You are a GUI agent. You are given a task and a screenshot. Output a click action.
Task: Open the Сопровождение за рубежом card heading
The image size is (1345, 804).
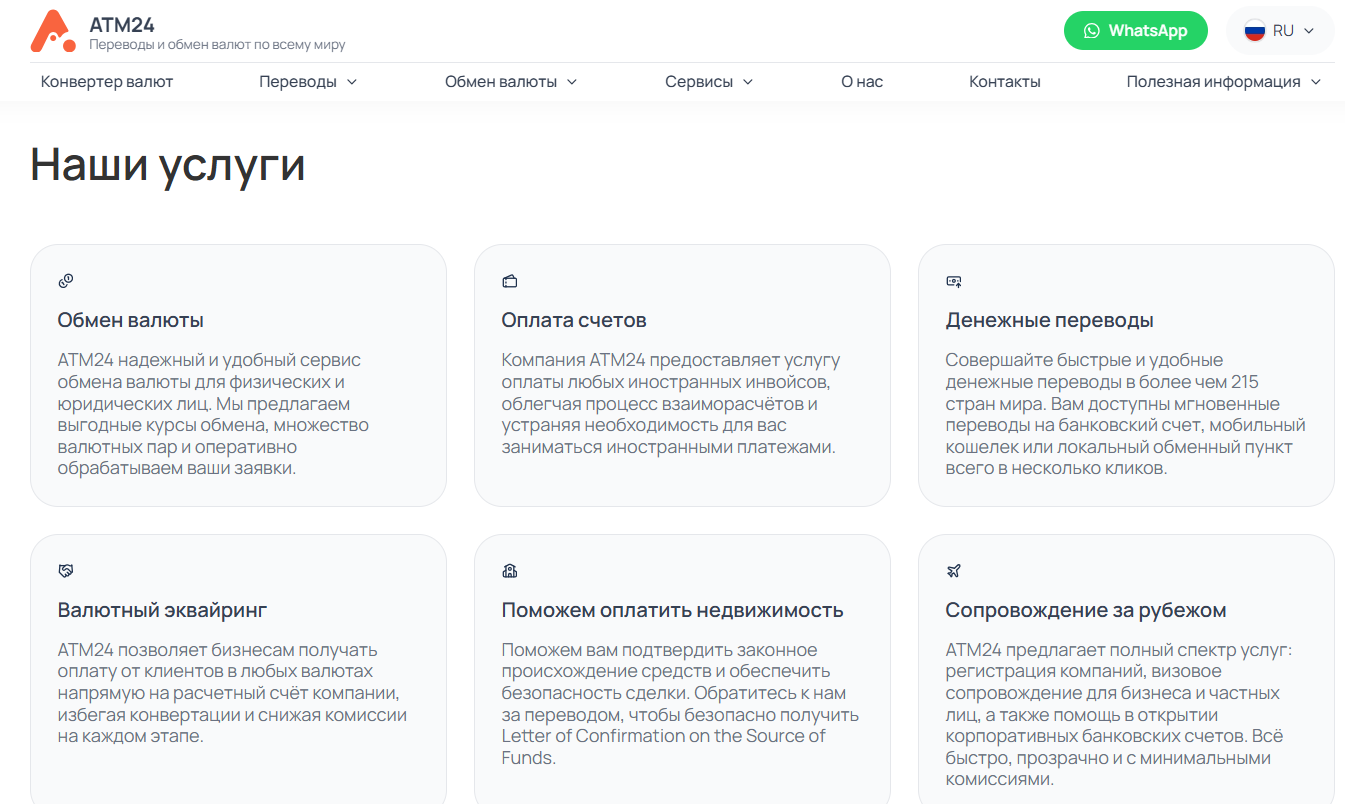pos(1086,610)
